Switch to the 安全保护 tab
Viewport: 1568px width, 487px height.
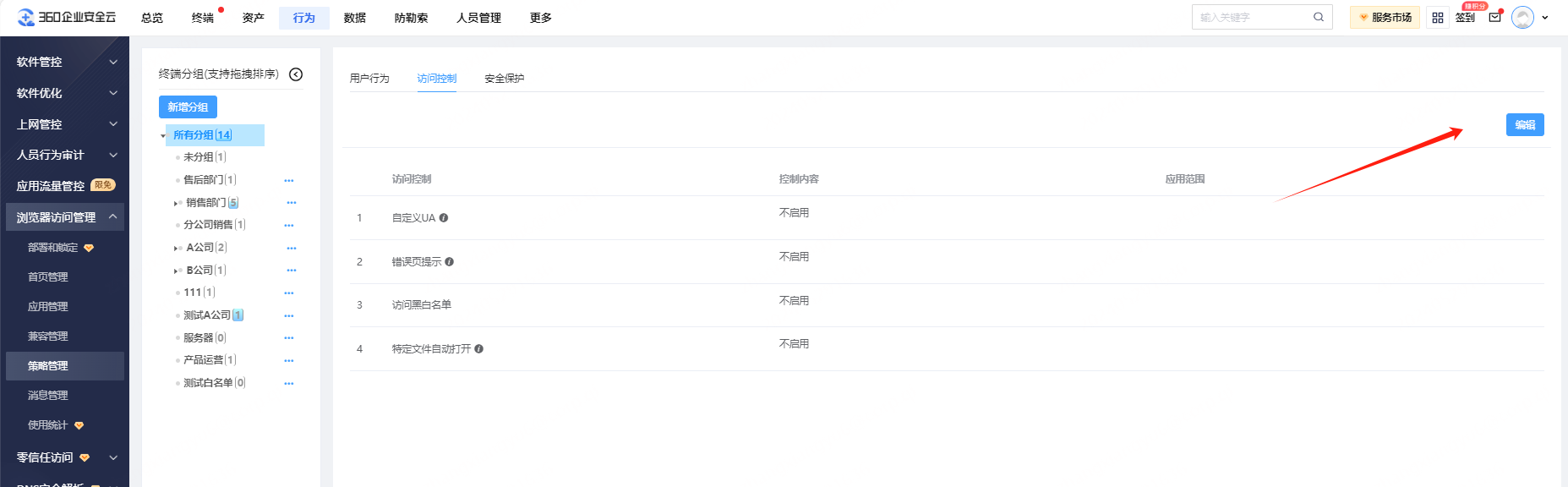(x=505, y=79)
